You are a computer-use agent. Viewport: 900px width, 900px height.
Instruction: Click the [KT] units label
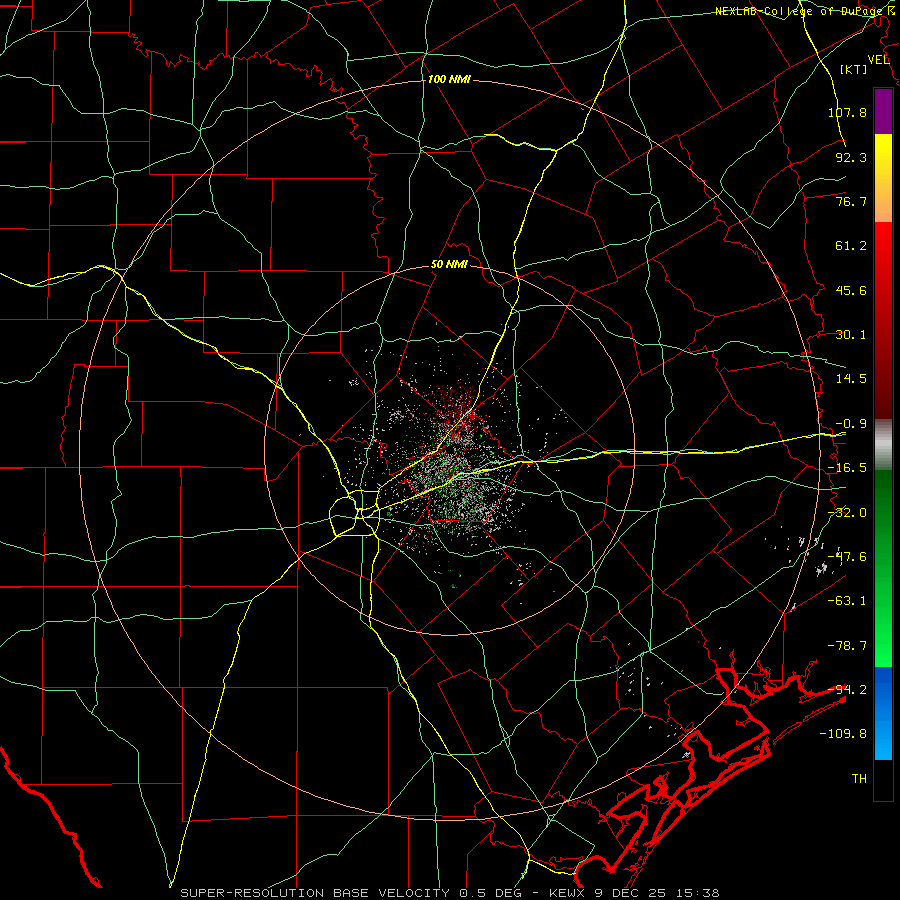click(854, 69)
